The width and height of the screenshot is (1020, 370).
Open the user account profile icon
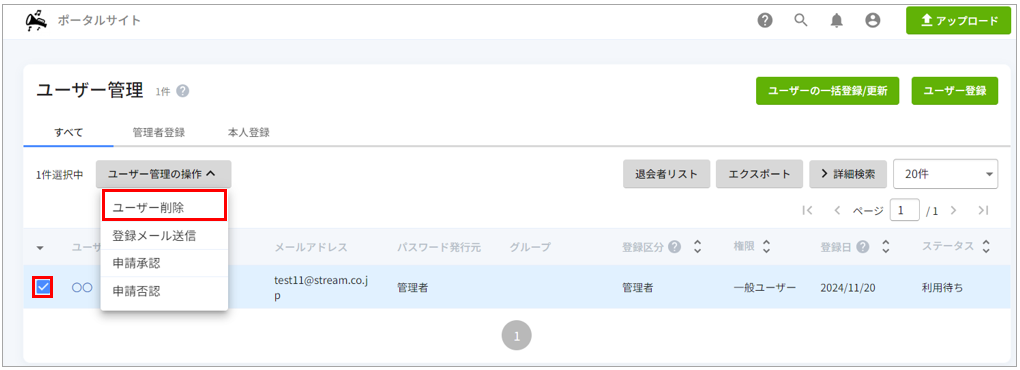pos(872,21)
